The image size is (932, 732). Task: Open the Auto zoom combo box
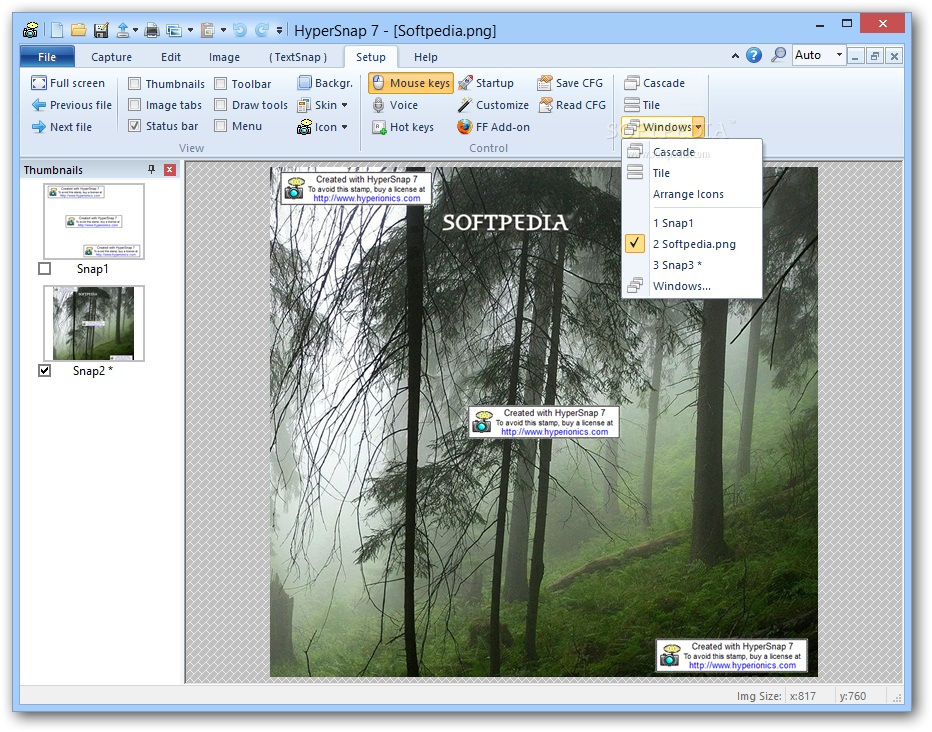point(819,55)
